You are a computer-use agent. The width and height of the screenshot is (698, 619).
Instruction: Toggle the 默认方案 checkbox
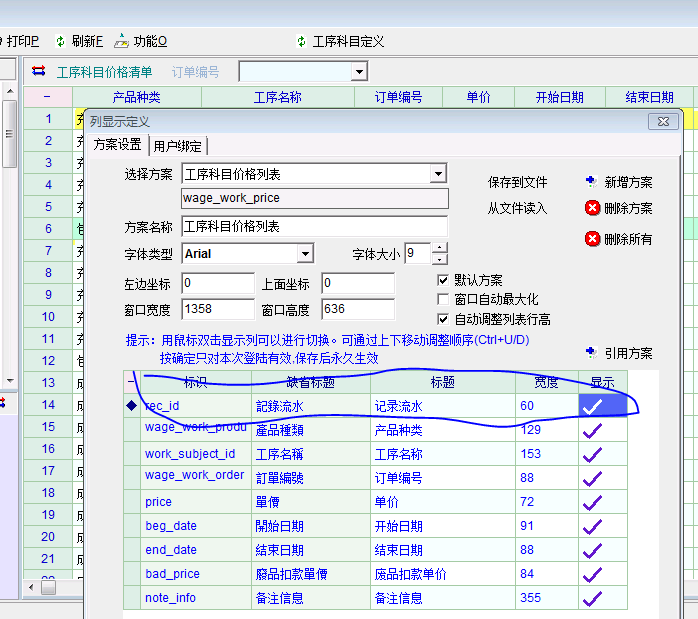point(444,280)
